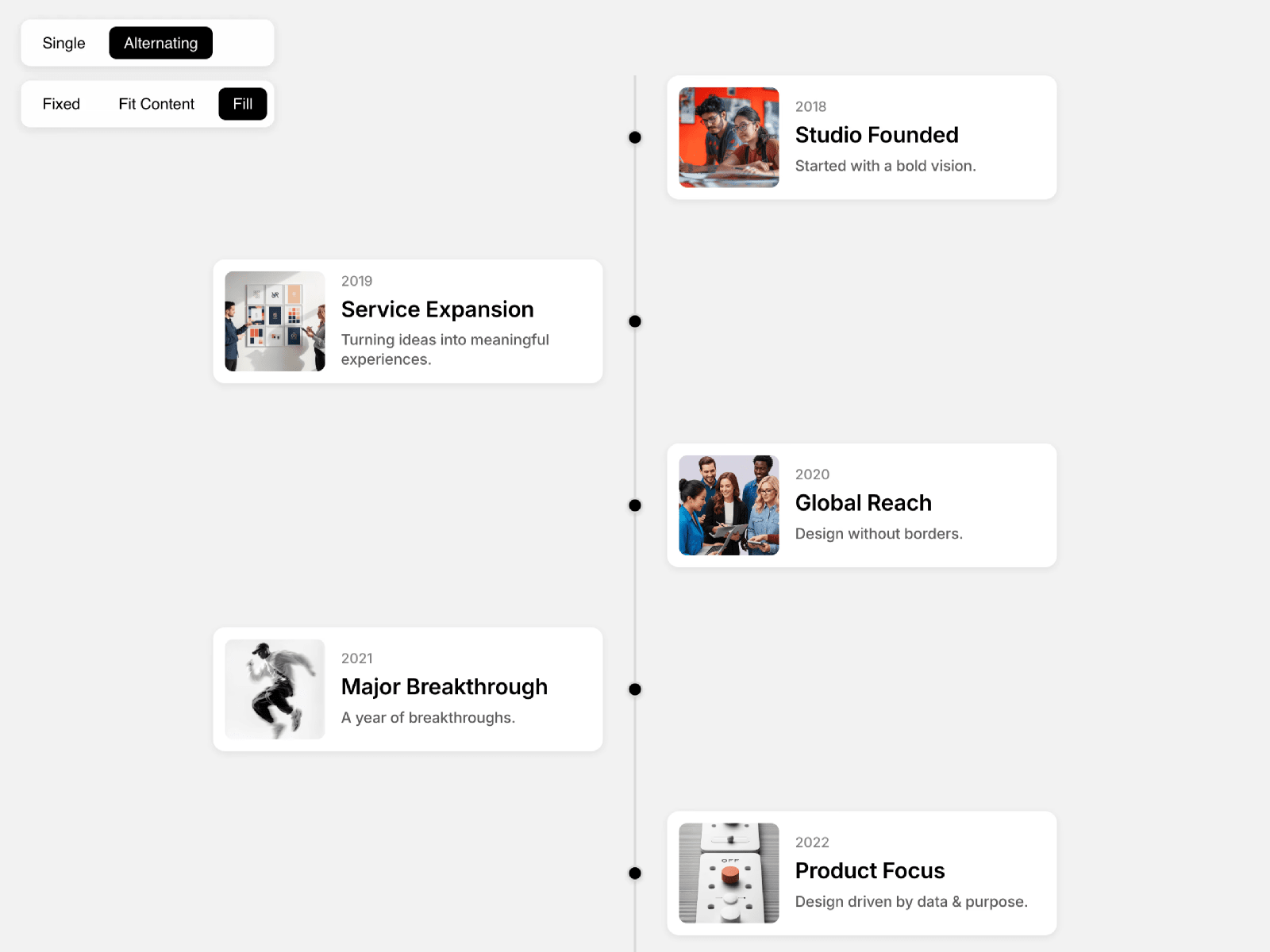Click the Major Breakthrough jumping dancer image
1270x952 pixels.
point(275,689)
